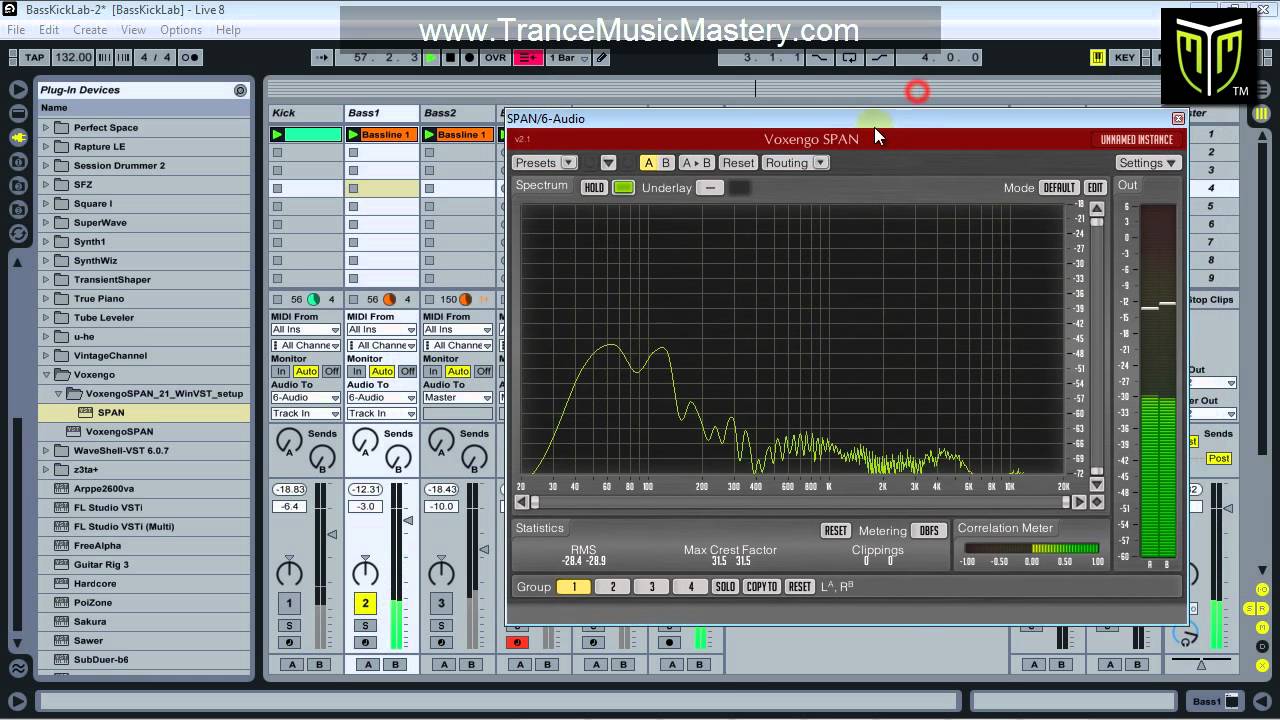This screenshot has height=720, width=1280.
Task: Open the Edit menu
Action: (49, 30)
